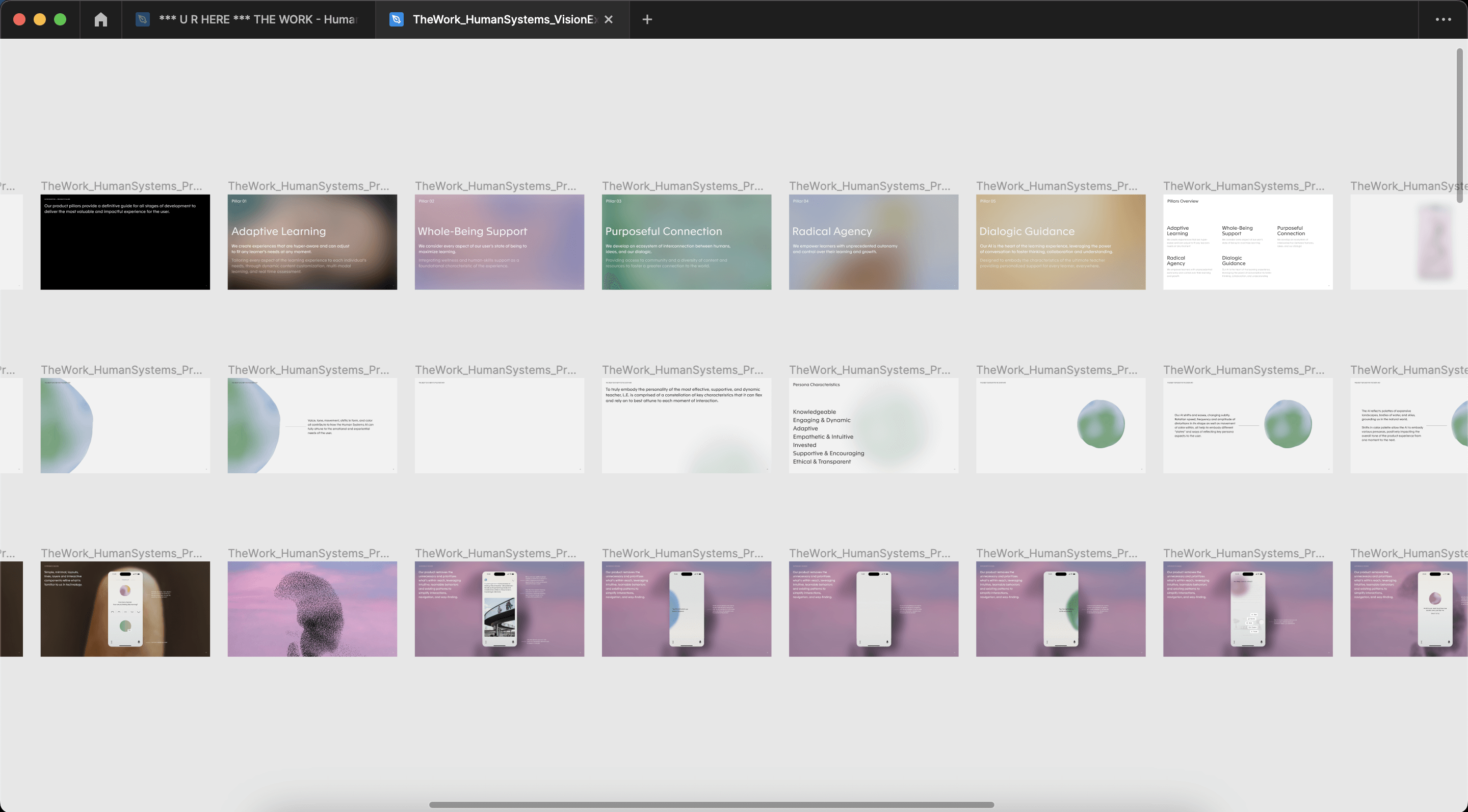Open the 'Dialogic Guidance' pillar slide
The height and width of the screenshot is (812, 1468).
(x=1061, y=242)
